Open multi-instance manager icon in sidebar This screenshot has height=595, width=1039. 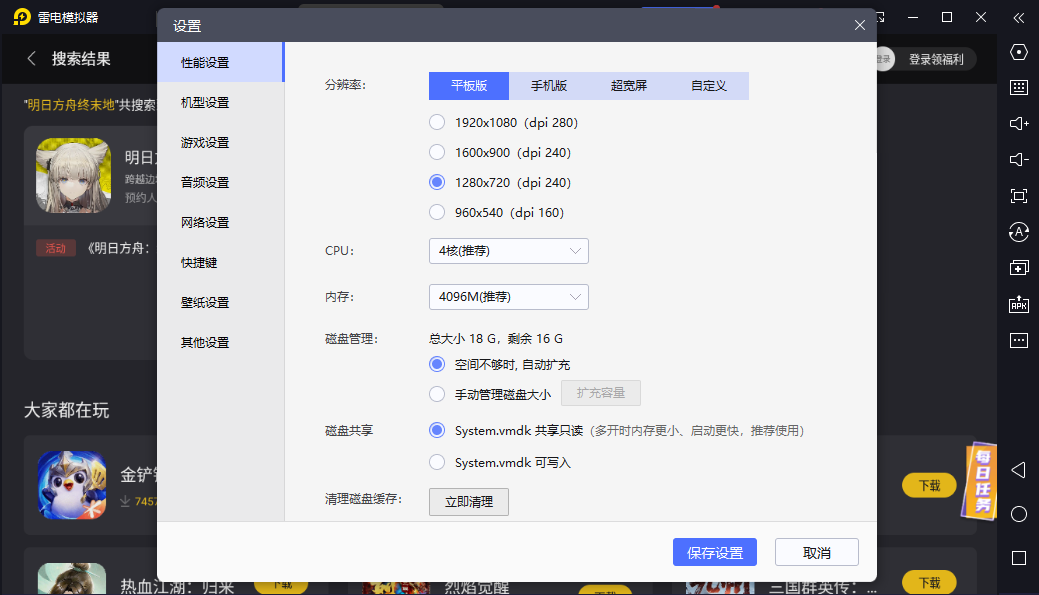(1018, 268)
